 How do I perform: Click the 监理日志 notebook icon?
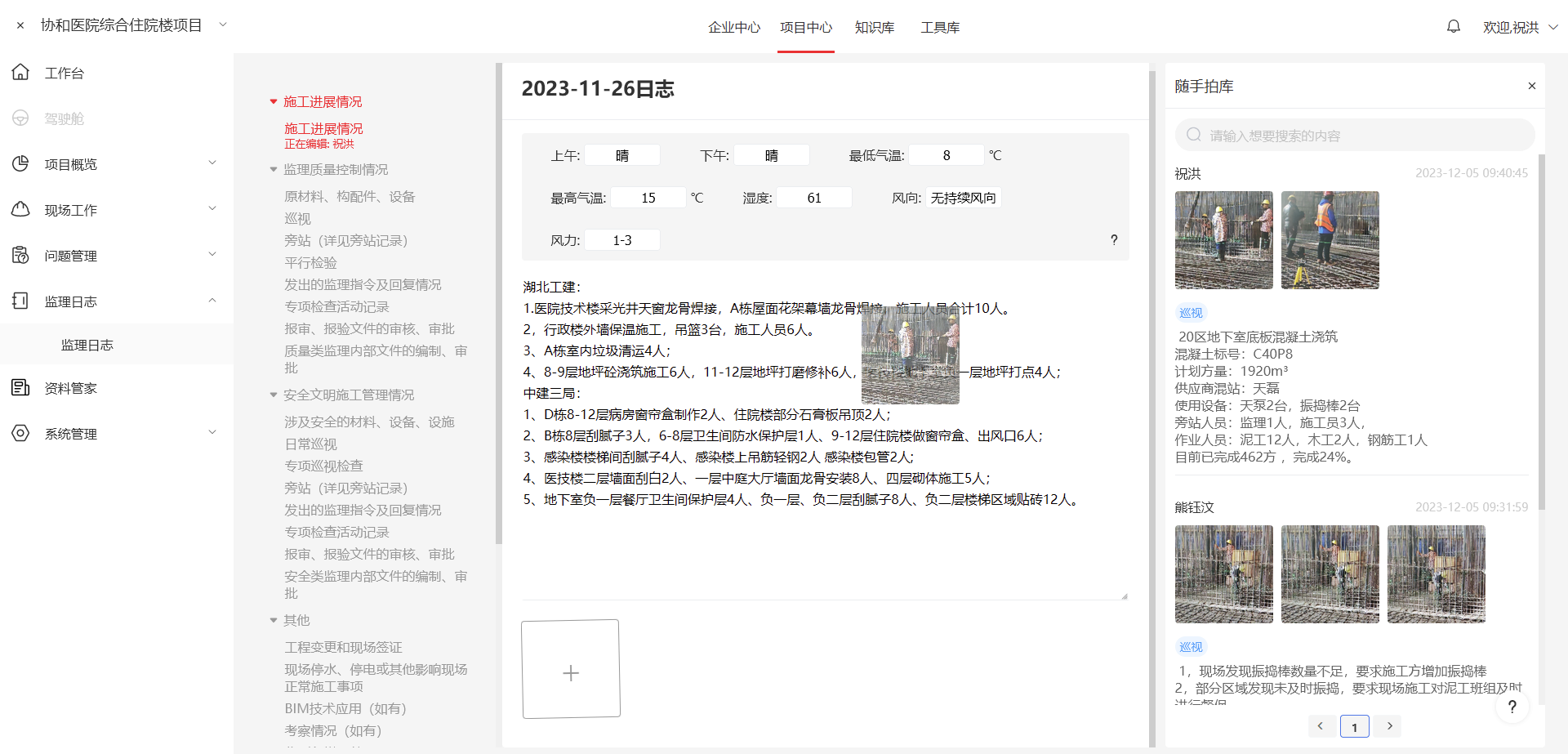[x=21, y=301]
